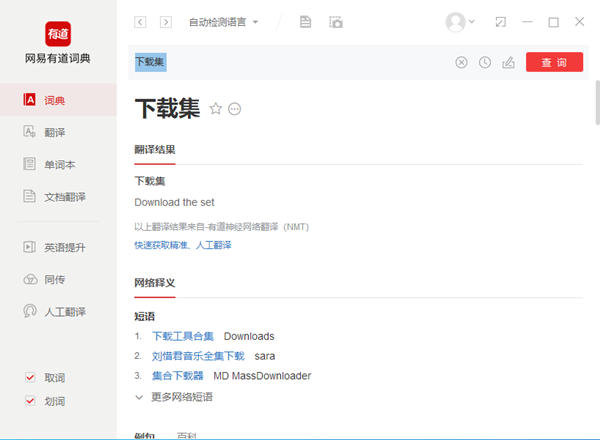Click the NMT source note text
Screen dimensions: 600x440
222,227
